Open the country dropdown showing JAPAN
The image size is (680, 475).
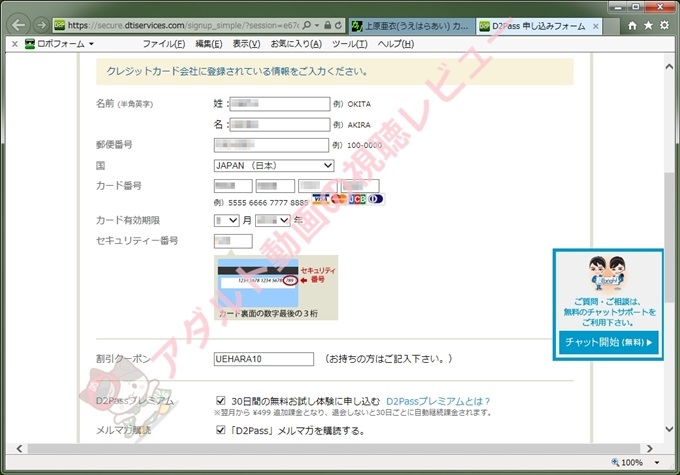[274, 165]
